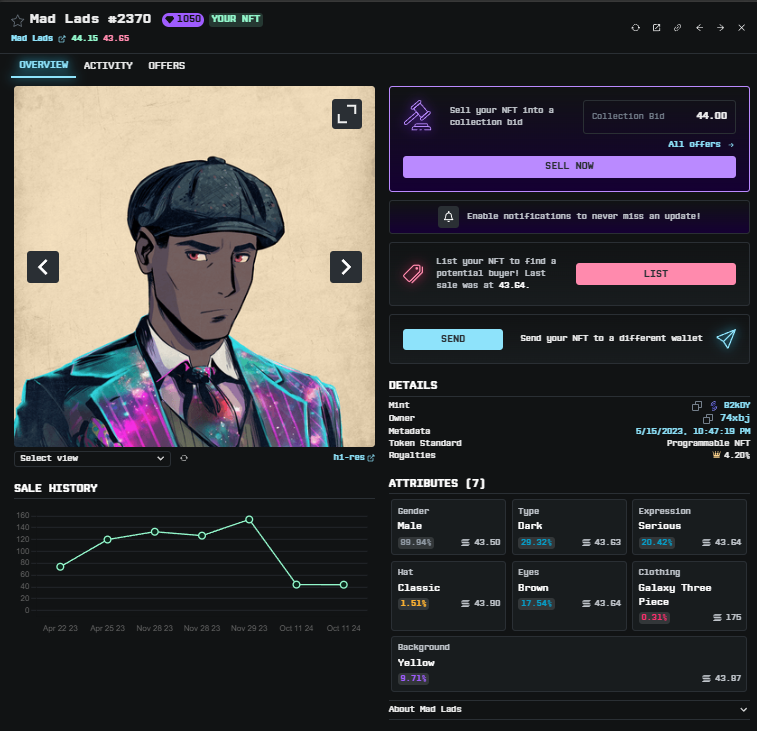Copy link icon in top bar

(x=677, y=28)
